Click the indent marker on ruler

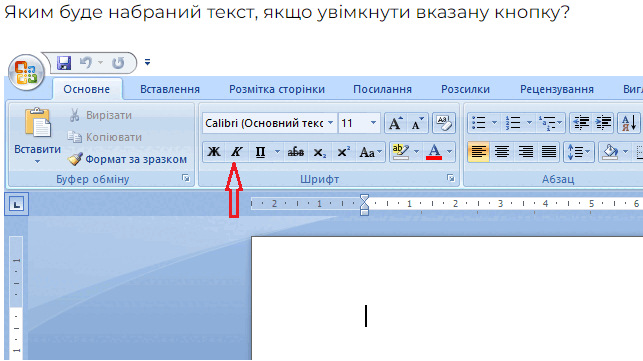364,205
